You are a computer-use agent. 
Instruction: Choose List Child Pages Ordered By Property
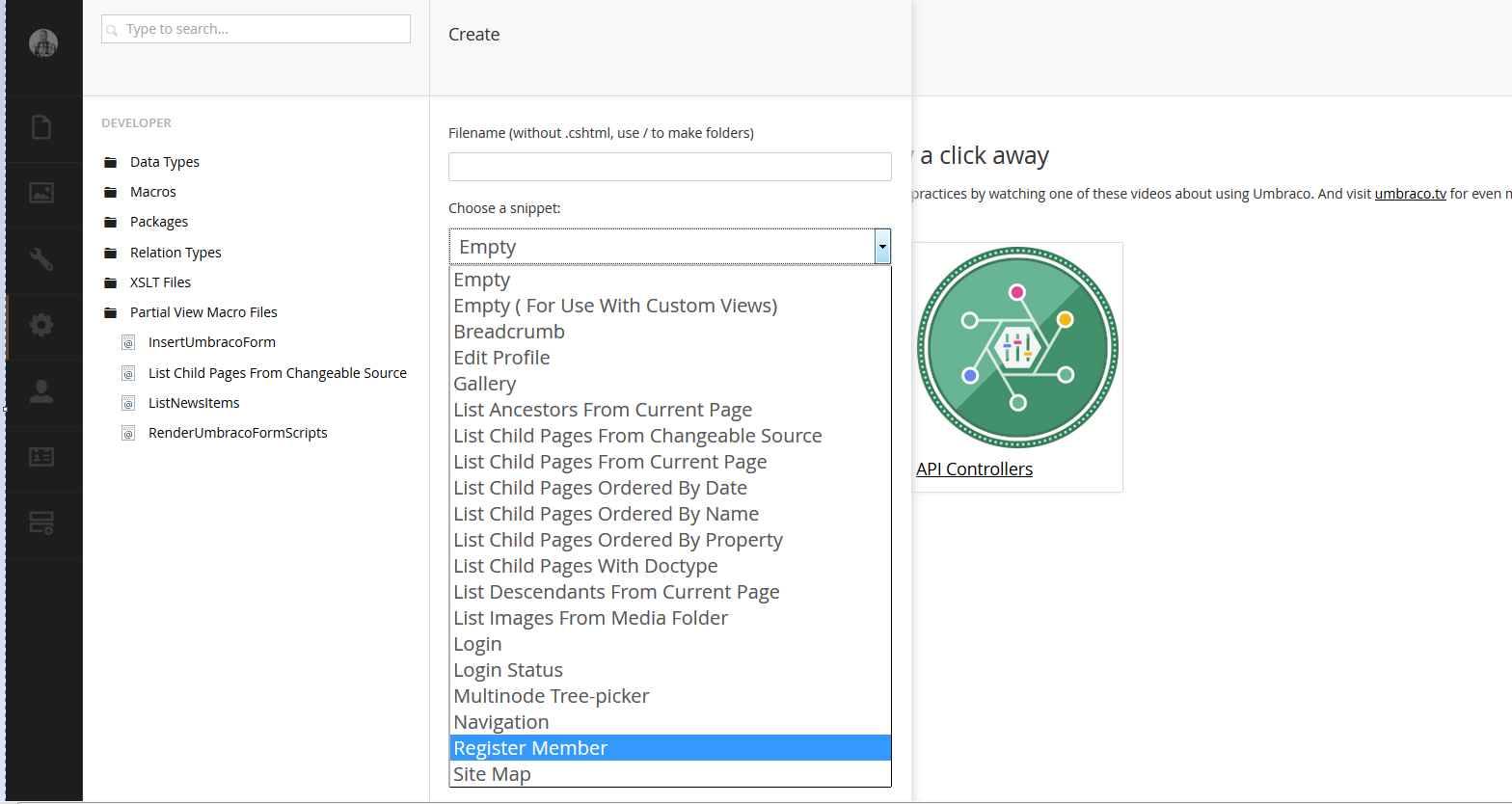(670, 540)
